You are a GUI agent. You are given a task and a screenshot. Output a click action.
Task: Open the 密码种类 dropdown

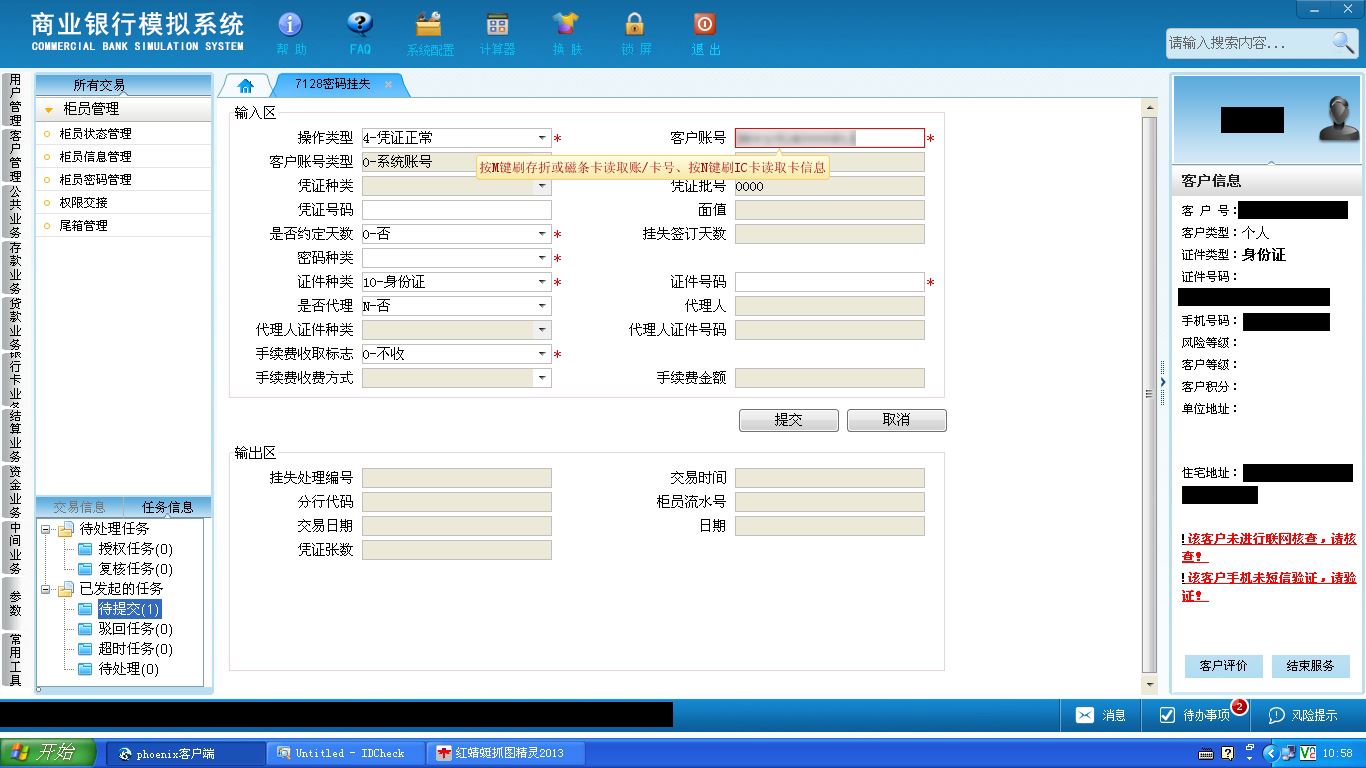[x=542, y=258]
